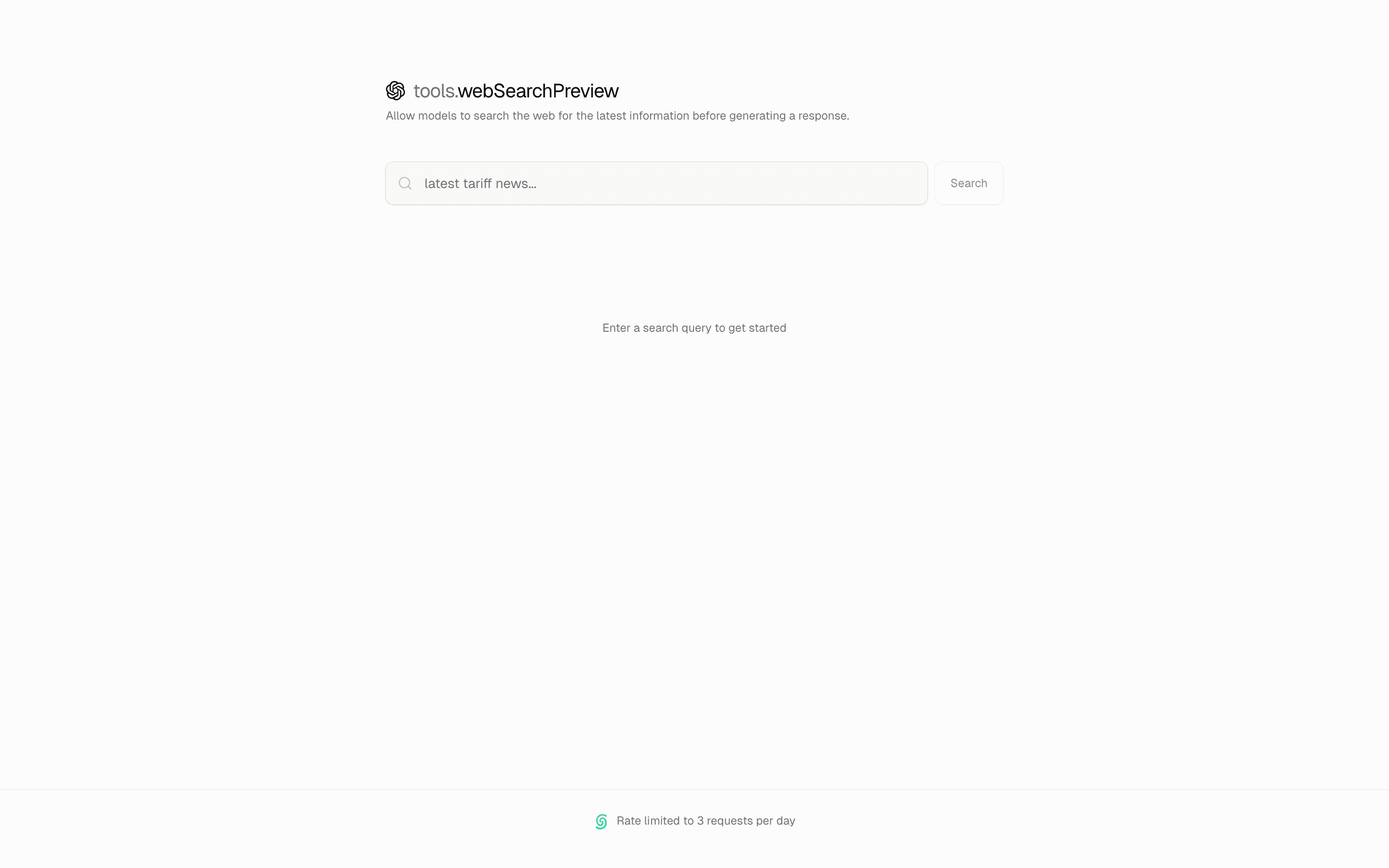Image resolution: width=1389 pixels, height=868 pixels.
Task: Click the 'latest tariff news...' placeholder text
Action: click(480, 183)
